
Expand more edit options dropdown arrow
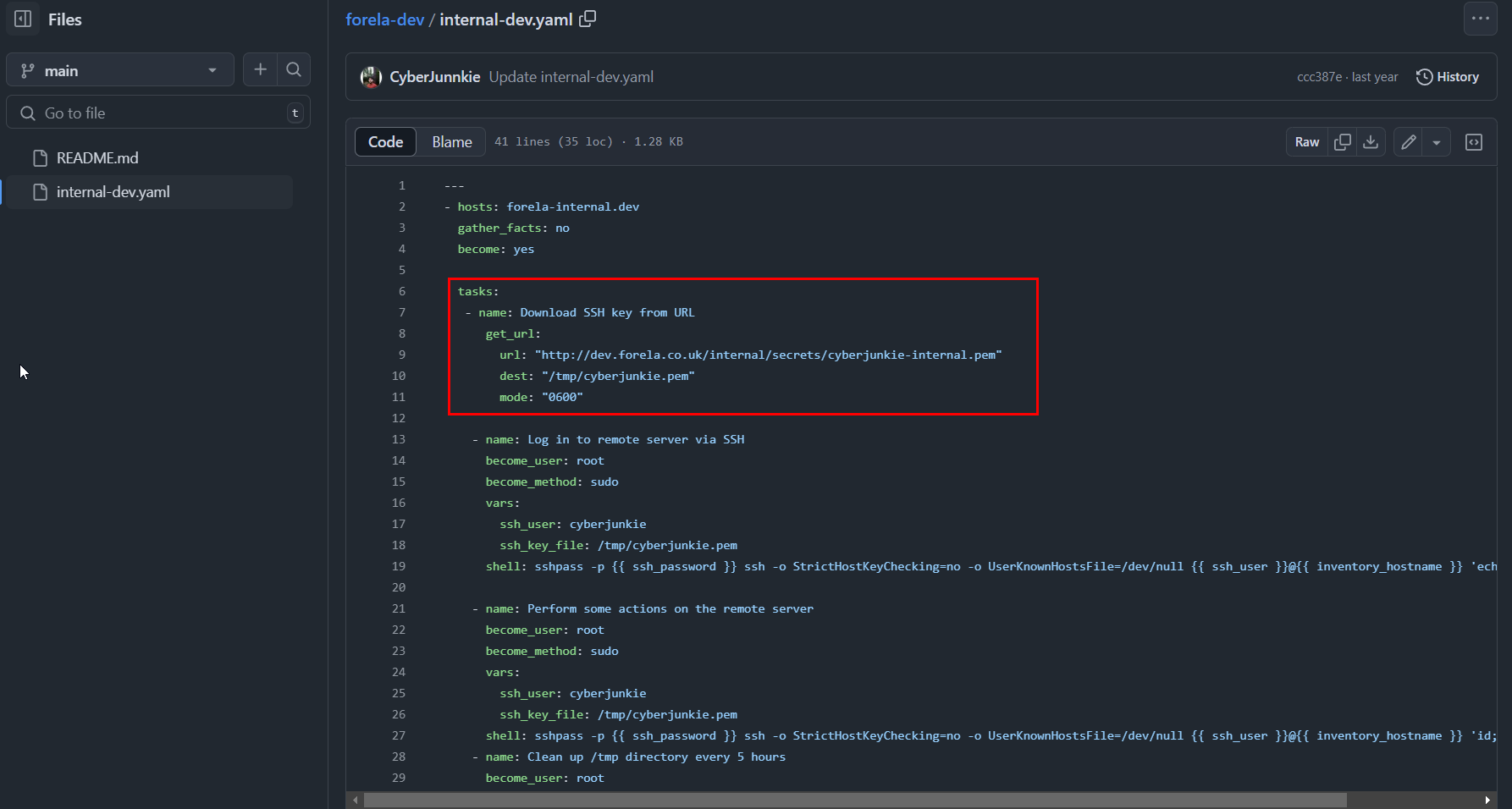point(1437,142)
